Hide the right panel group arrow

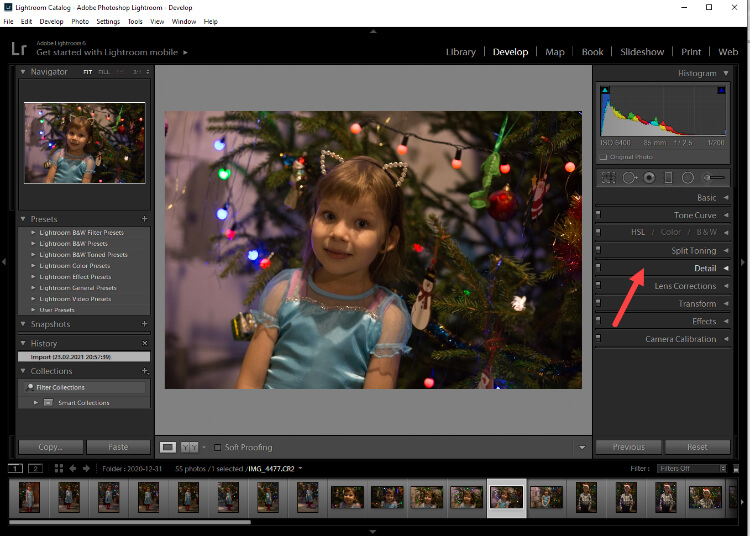[743, 262]
